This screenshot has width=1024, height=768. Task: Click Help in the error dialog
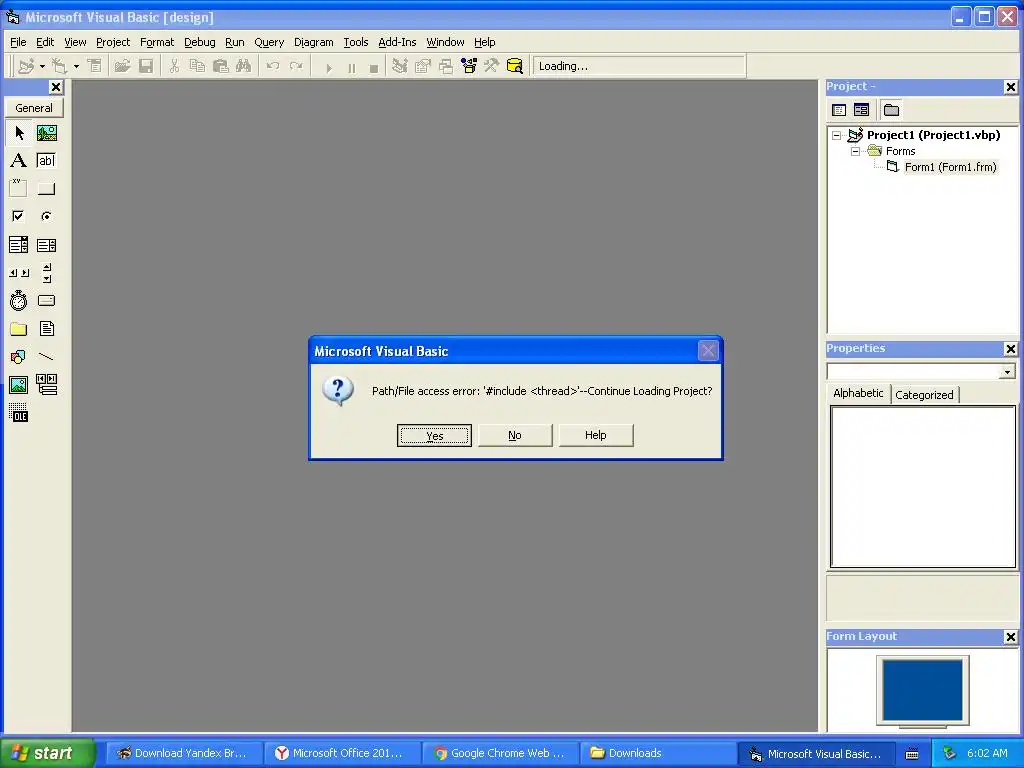tap(596, 435)
